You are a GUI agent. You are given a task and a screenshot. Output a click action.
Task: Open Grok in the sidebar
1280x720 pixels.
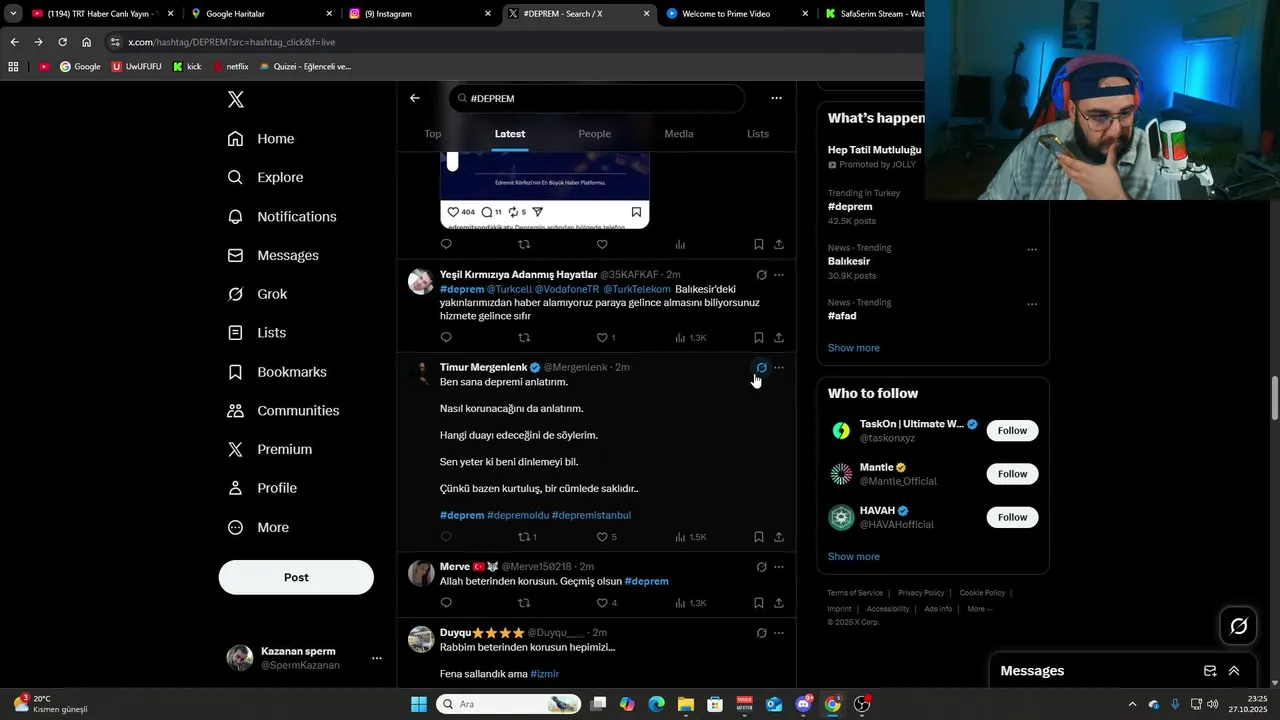(x=257, y=294)
